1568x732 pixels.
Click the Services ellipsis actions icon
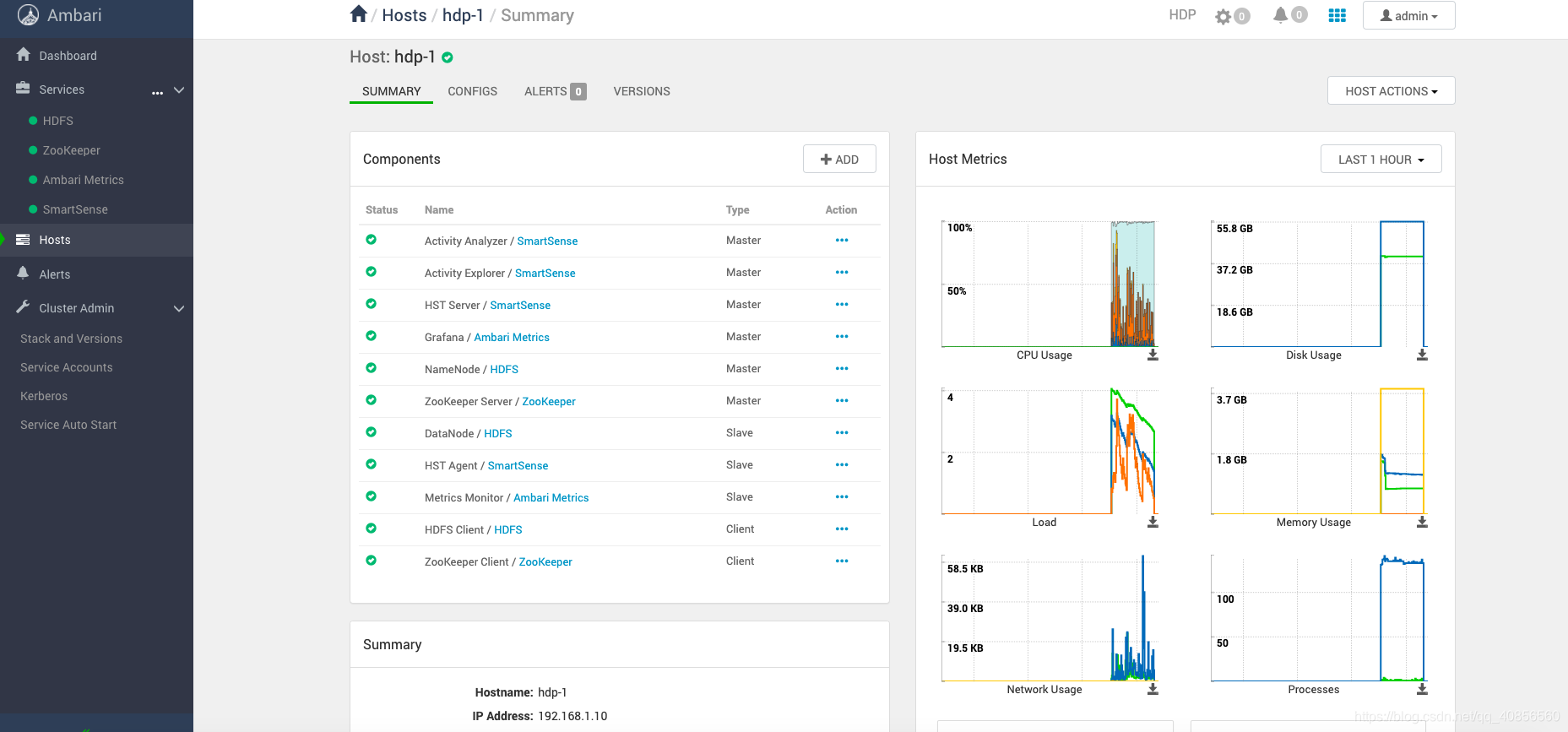pyautogui.click(x=157, y=92)
